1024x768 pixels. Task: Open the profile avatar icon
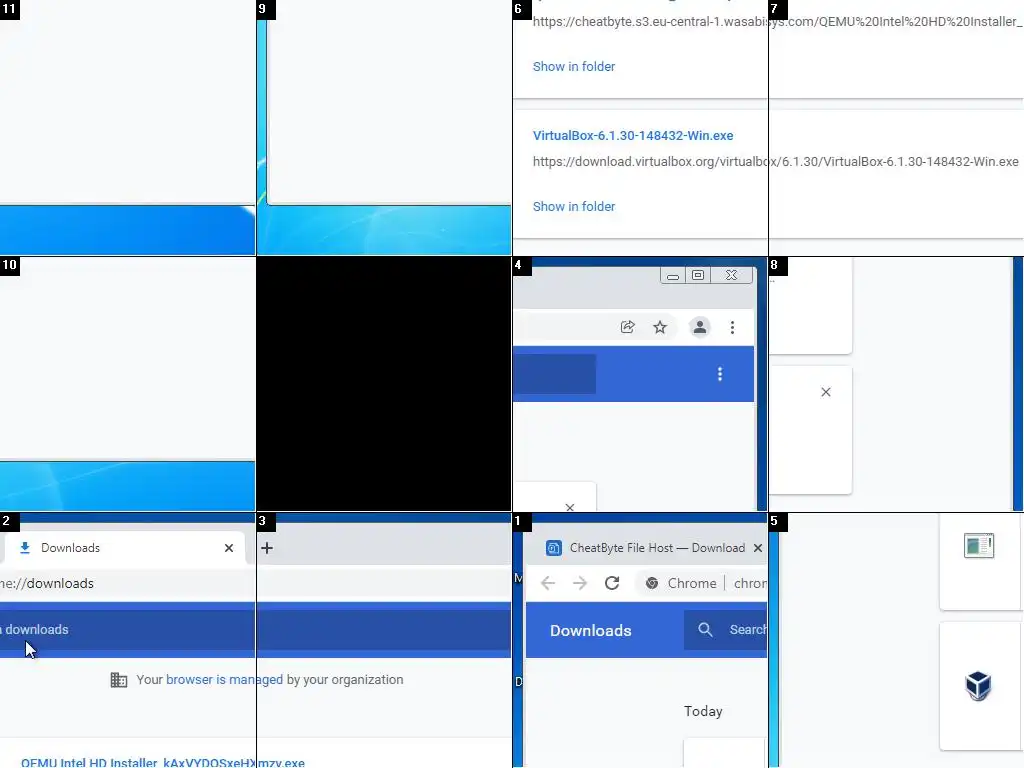699,327
